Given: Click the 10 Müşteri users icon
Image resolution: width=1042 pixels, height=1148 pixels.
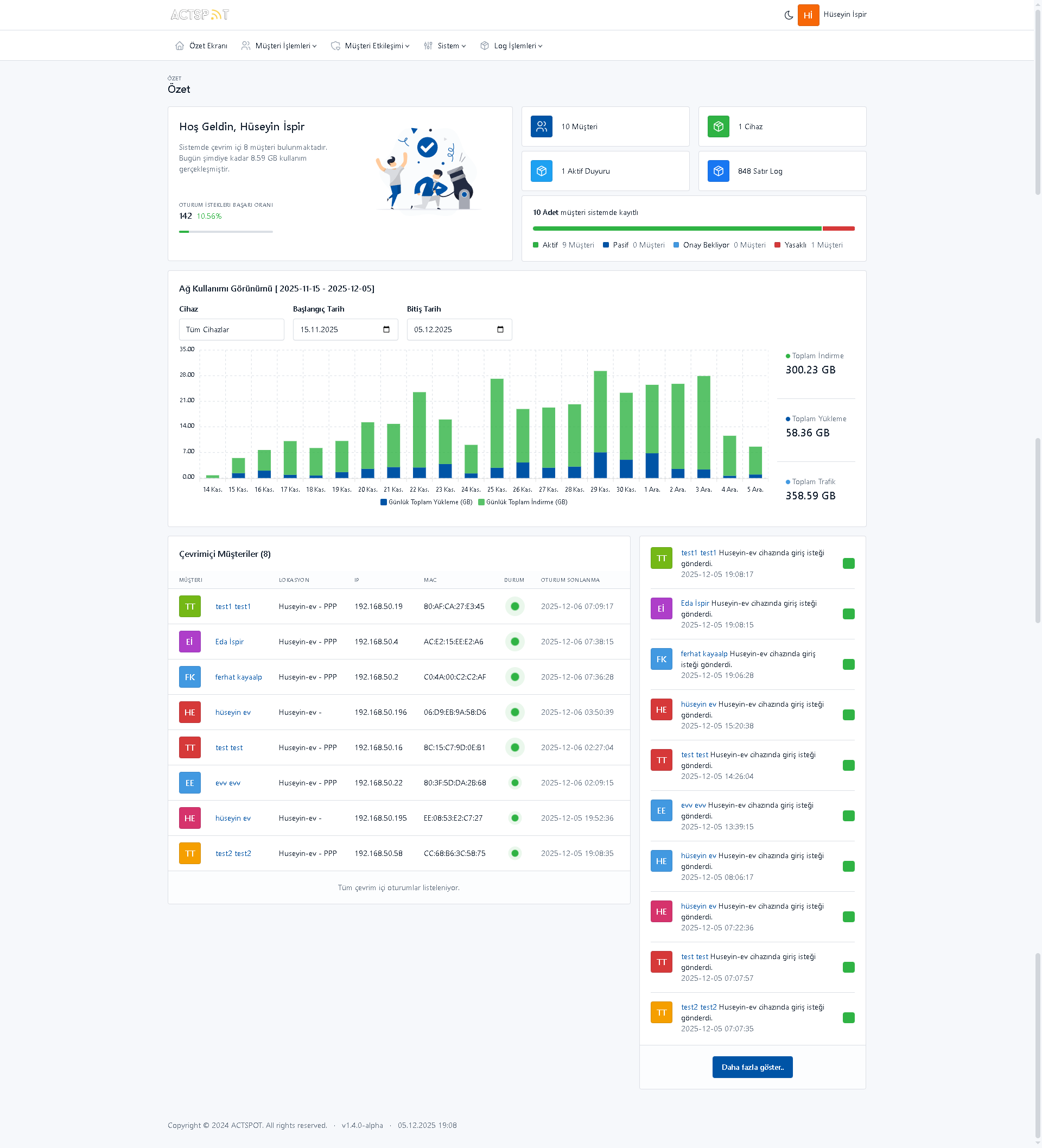Looking at the screenshot, I should [x=541, y=126].
